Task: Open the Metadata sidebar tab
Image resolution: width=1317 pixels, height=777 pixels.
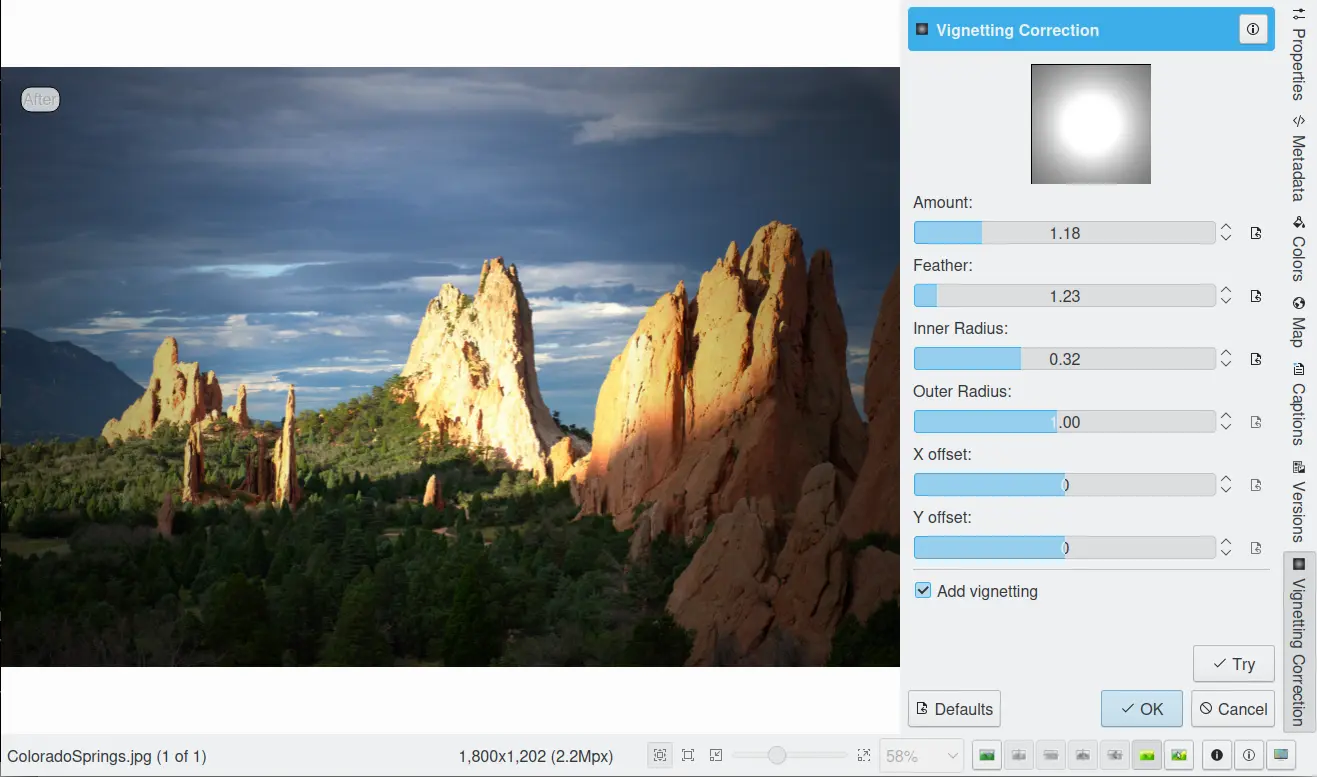Action: pyautogui.click(x=1298, y=159)
